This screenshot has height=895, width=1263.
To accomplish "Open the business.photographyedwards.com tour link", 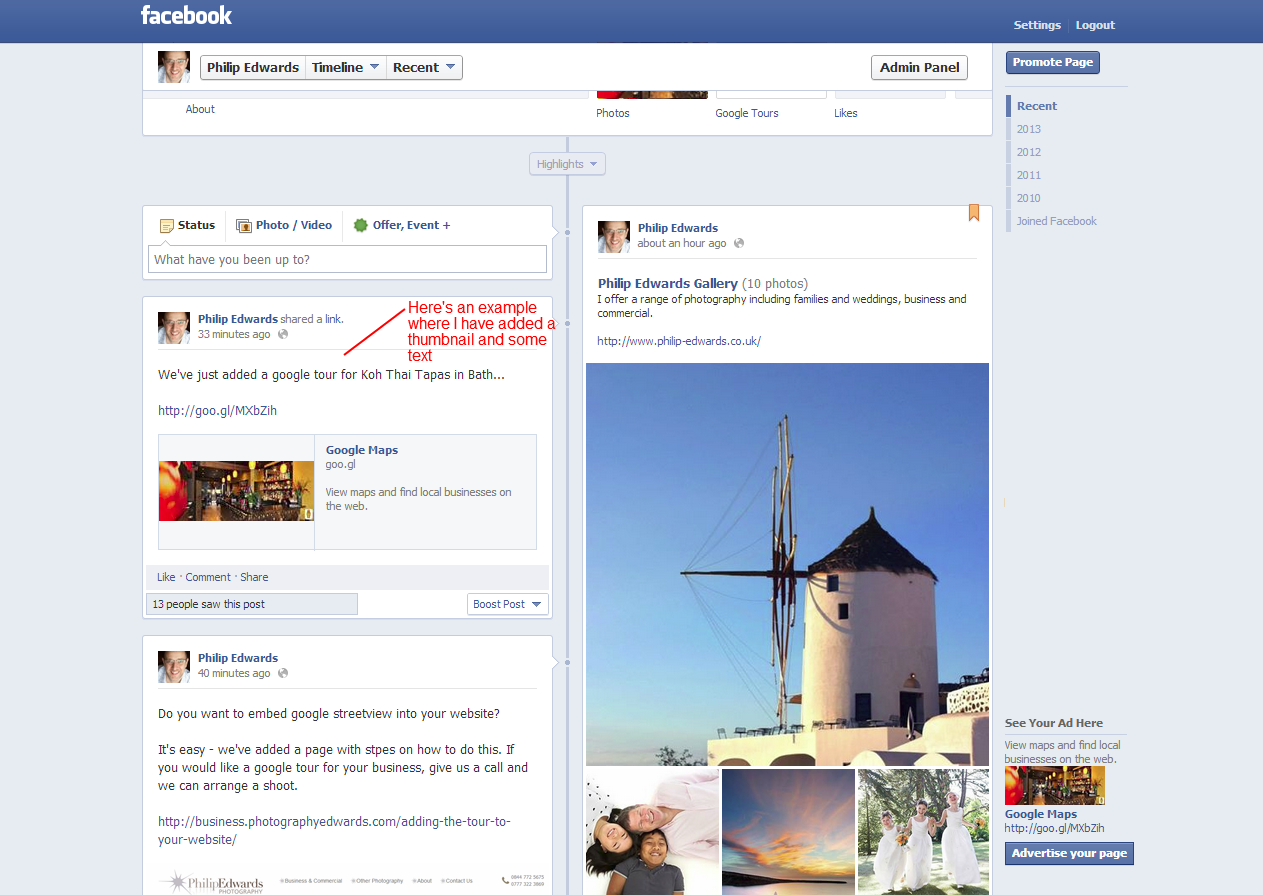I will [334, 830].
